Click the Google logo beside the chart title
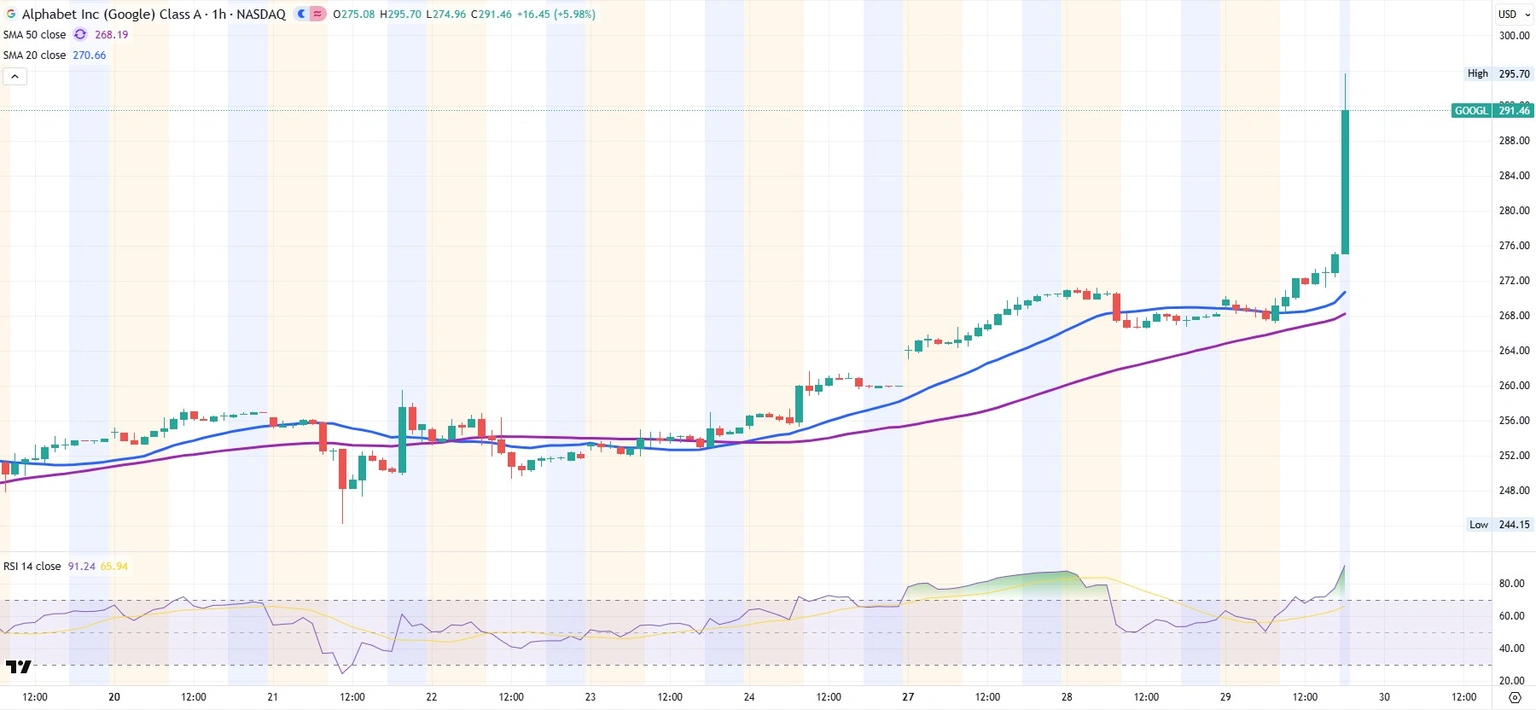 pyautogui.click(x=11, y=14)
